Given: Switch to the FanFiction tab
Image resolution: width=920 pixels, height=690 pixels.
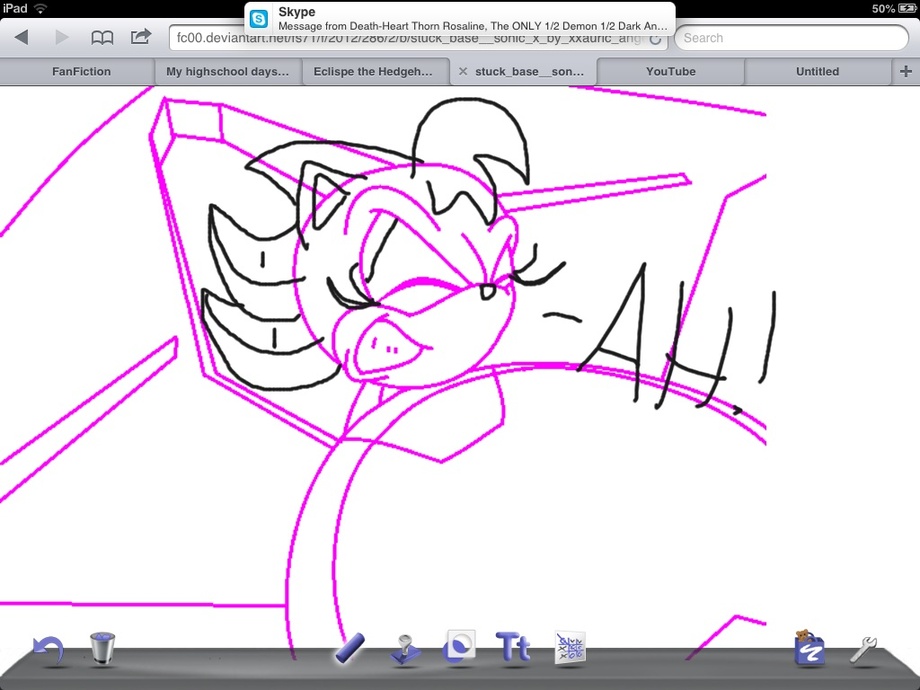Looking at the screenshot, I should click(81, 72).
